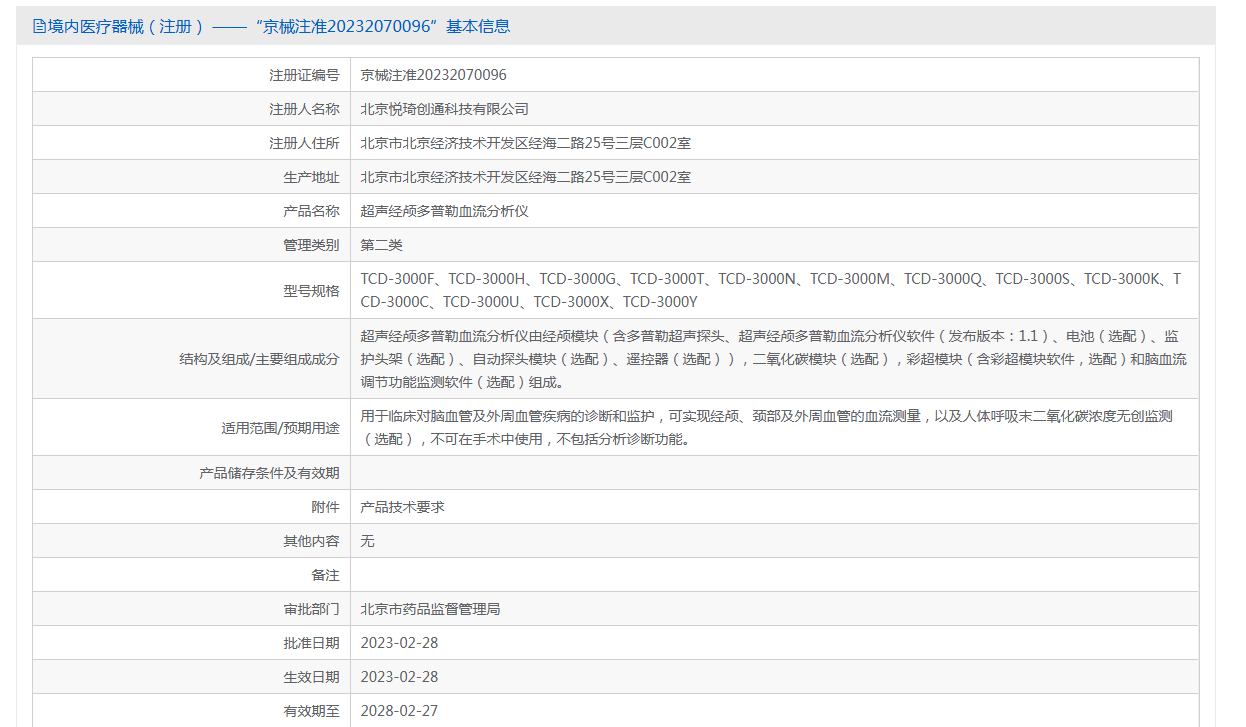Select 2023-02-28 in the 批准日期 row

[x=400, y=643]
